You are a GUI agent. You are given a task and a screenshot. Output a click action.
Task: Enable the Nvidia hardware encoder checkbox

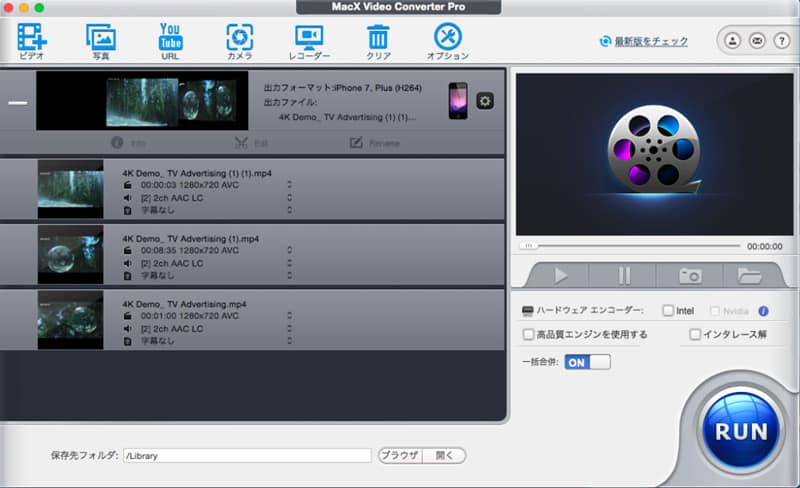pyautogui.click(x=715, y=311)
